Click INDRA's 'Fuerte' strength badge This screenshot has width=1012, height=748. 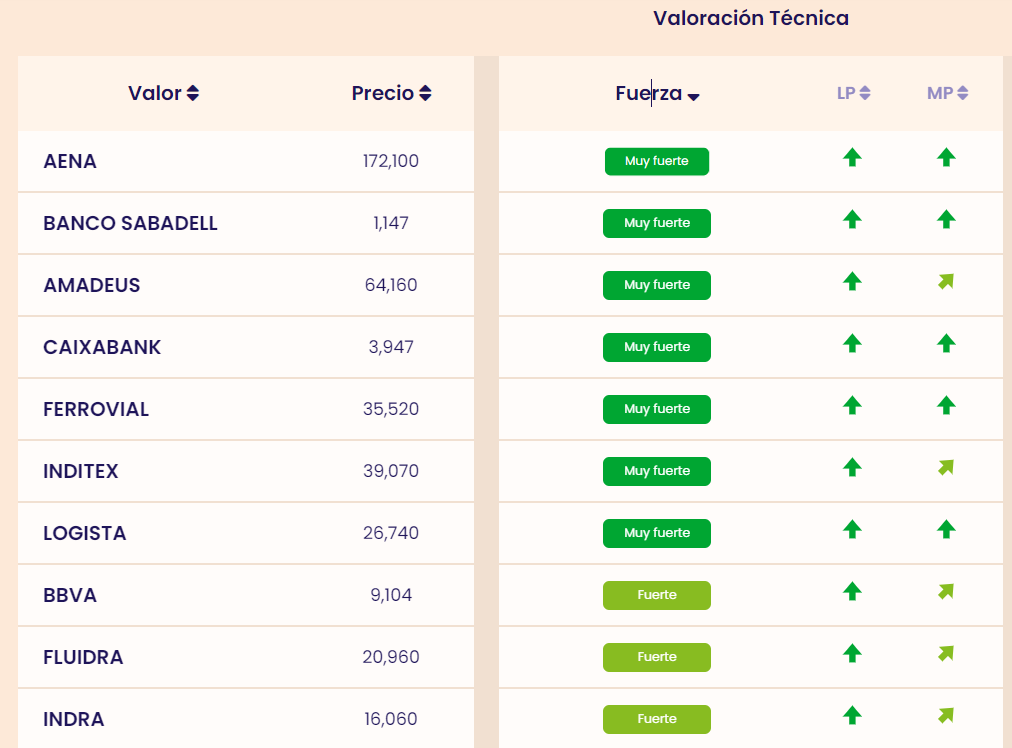tap(657, 719)
